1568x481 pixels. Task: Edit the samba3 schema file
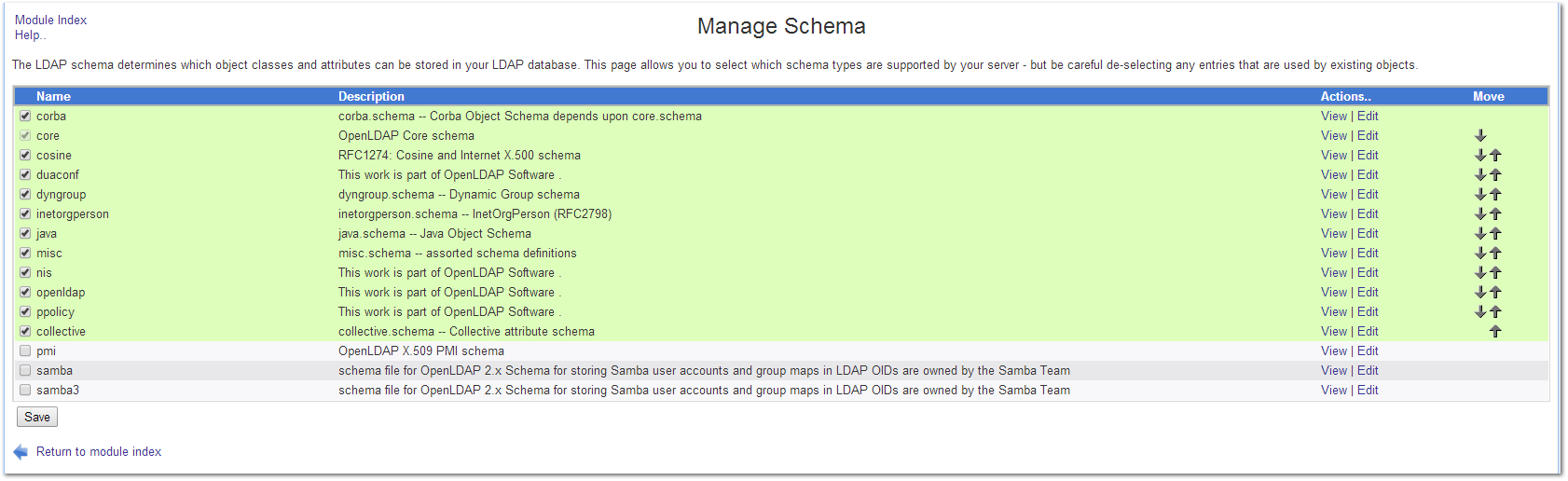click(x=1368, y=391)
